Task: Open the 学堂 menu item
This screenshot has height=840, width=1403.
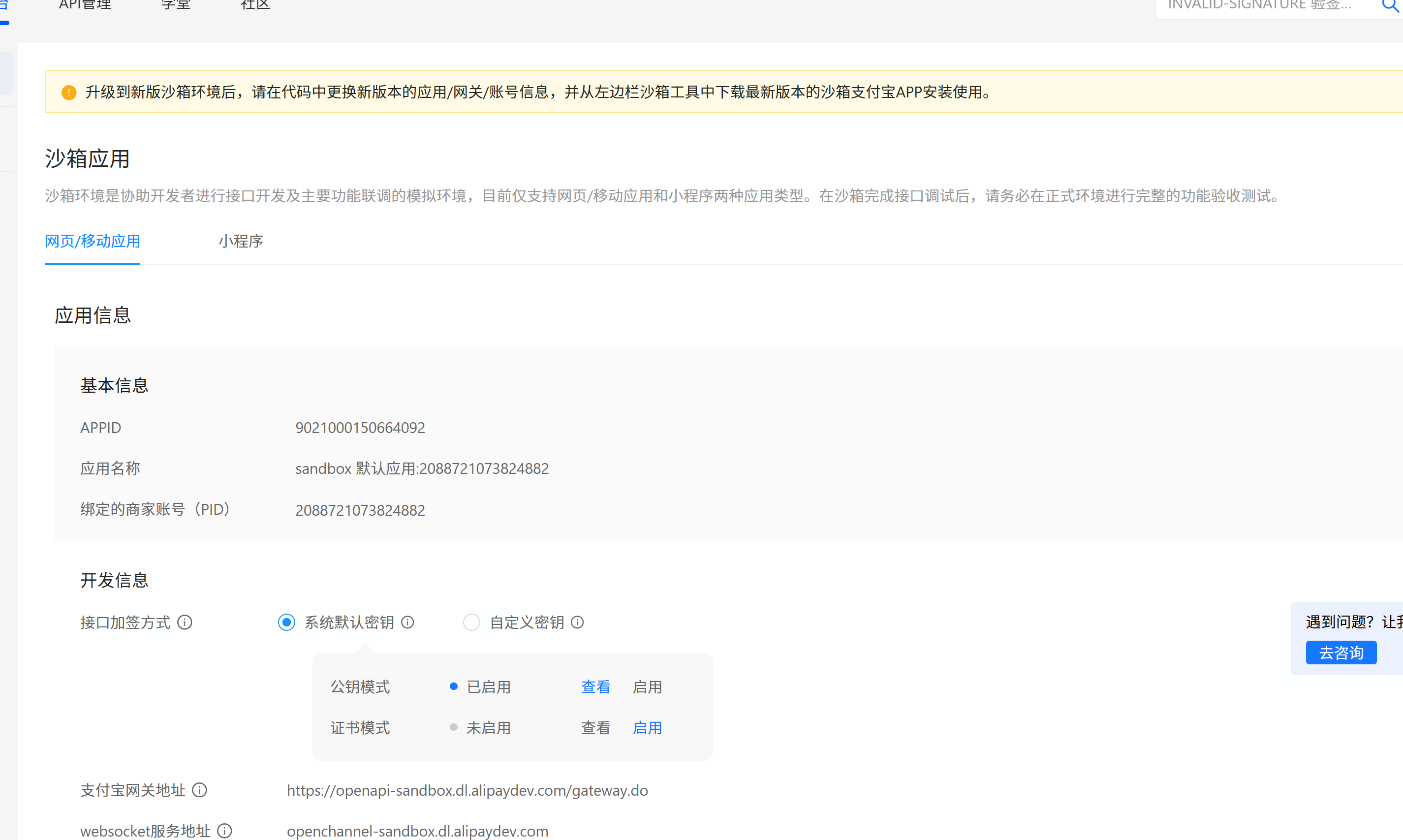Action: (x=176, y=4)
